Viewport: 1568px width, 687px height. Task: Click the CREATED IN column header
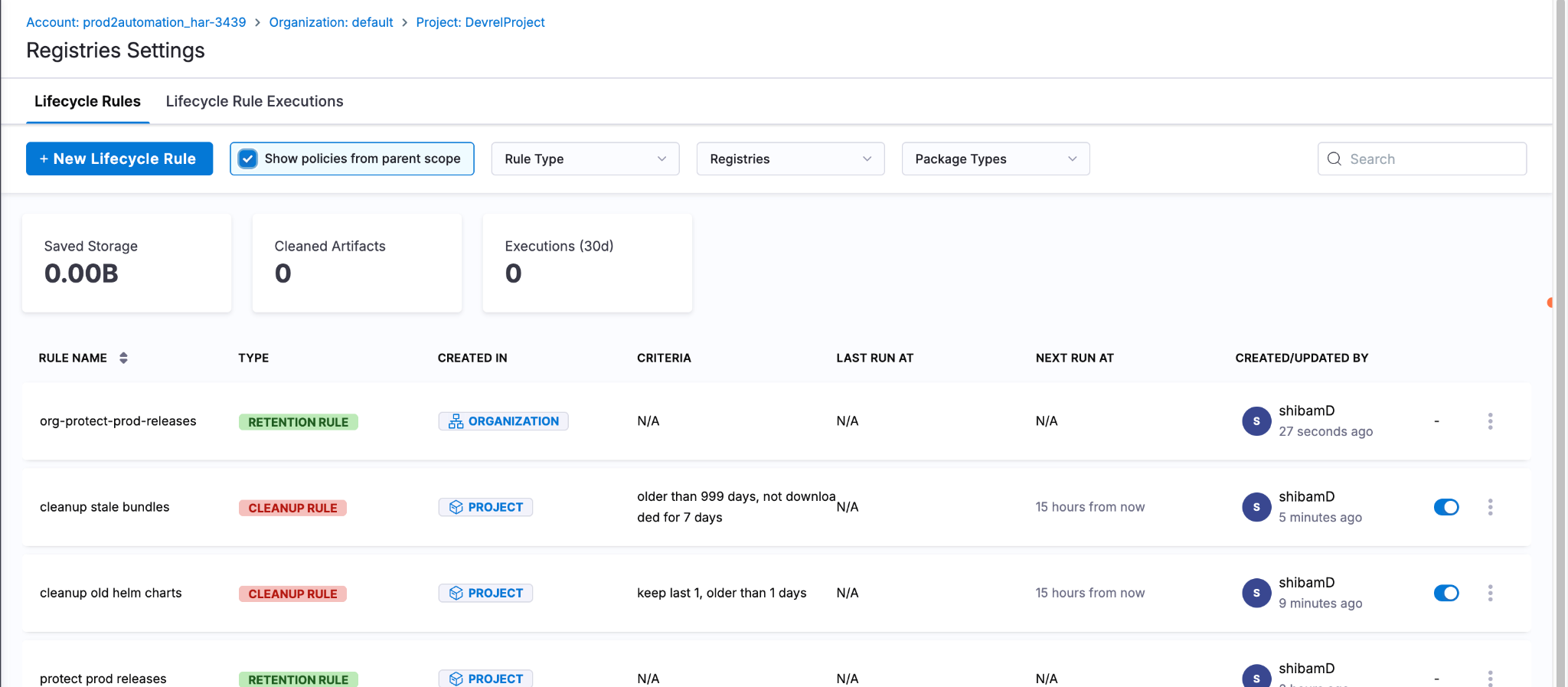pyautogui.click(x=472, y=358)
